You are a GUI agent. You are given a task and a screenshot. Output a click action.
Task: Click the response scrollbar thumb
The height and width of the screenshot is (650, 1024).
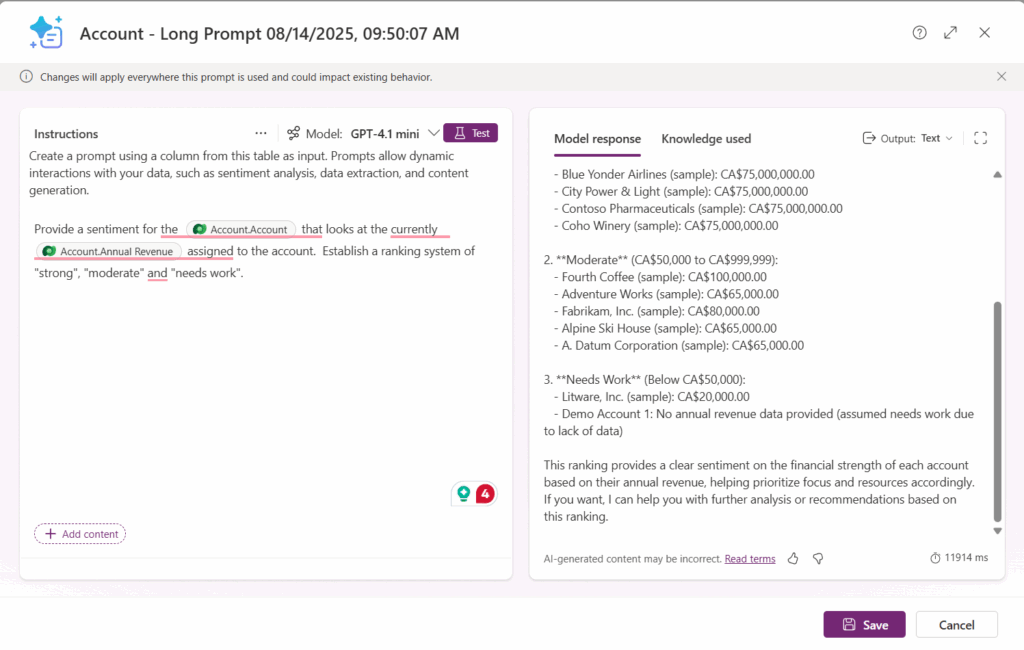[997, 412]
